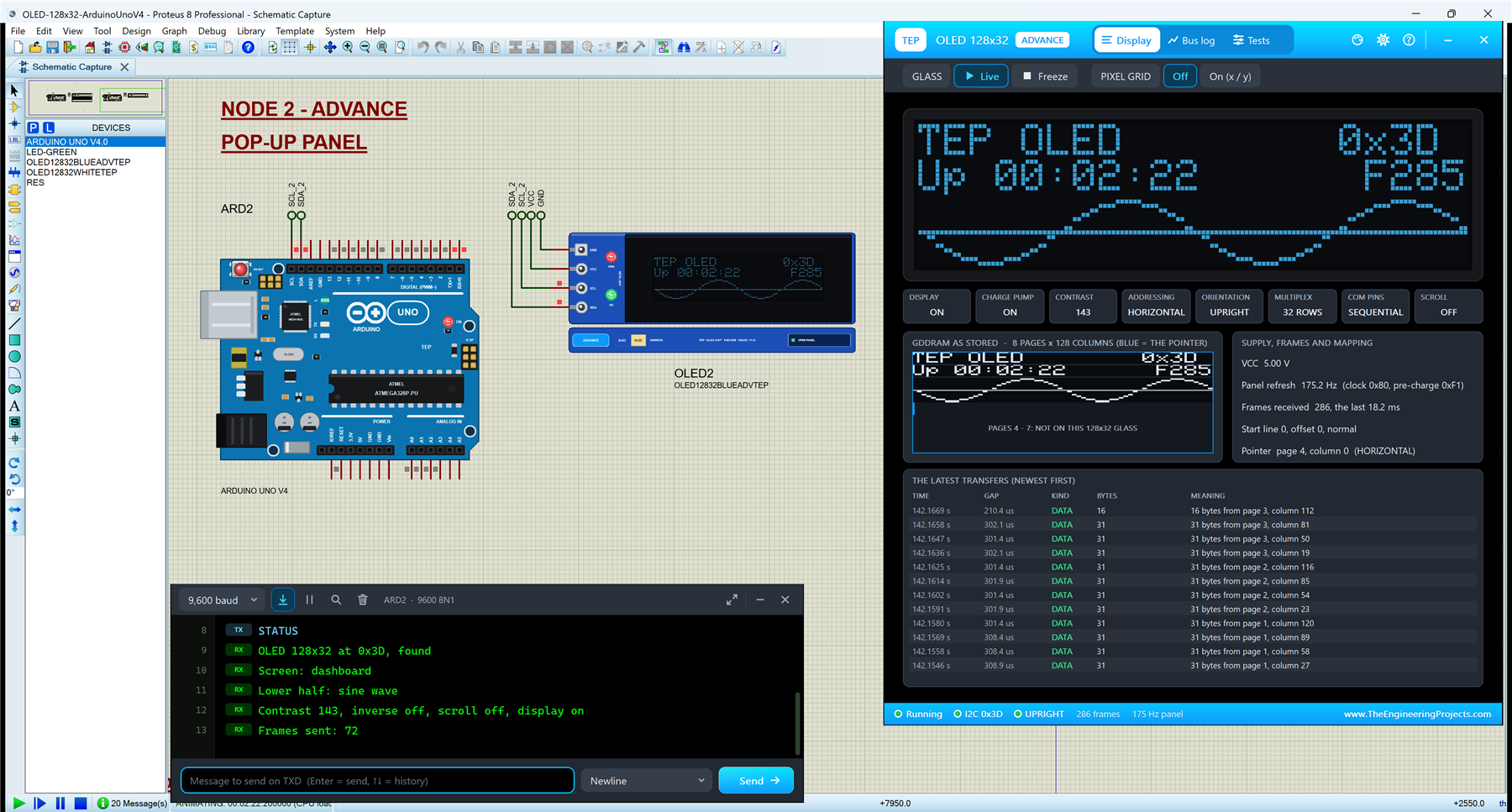Click the Home page icon in toolbar
This screenshot has width=1512, height=812.
coord(90,48)
